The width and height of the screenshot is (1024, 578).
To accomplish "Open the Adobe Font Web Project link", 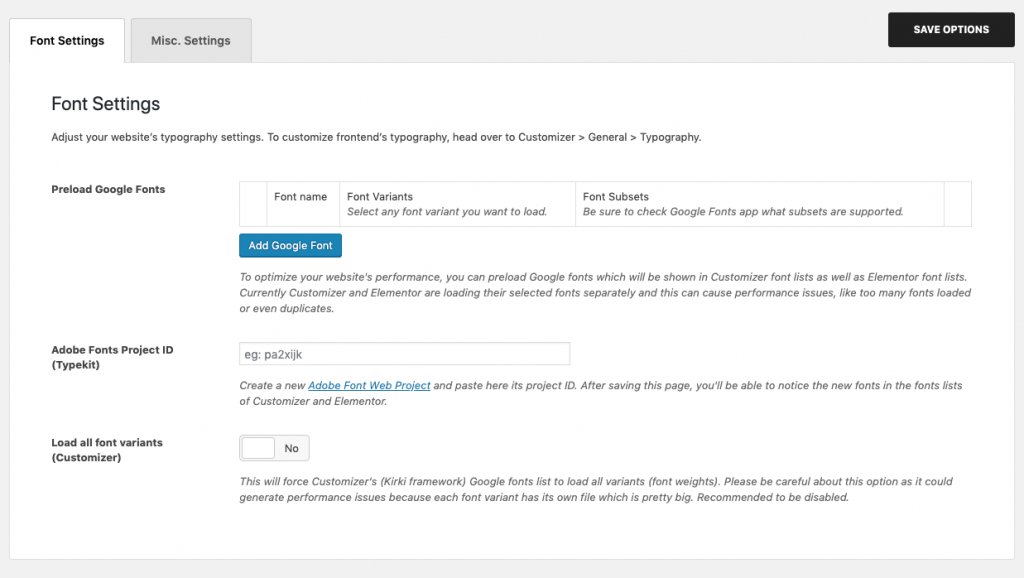I will (369, 385).
